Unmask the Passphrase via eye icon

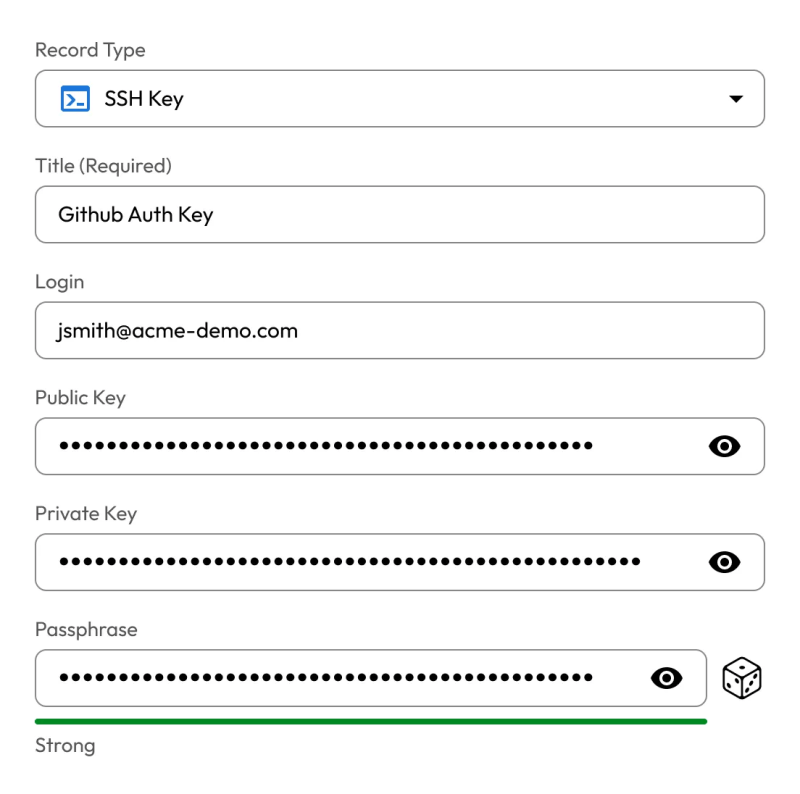(666, 678)
